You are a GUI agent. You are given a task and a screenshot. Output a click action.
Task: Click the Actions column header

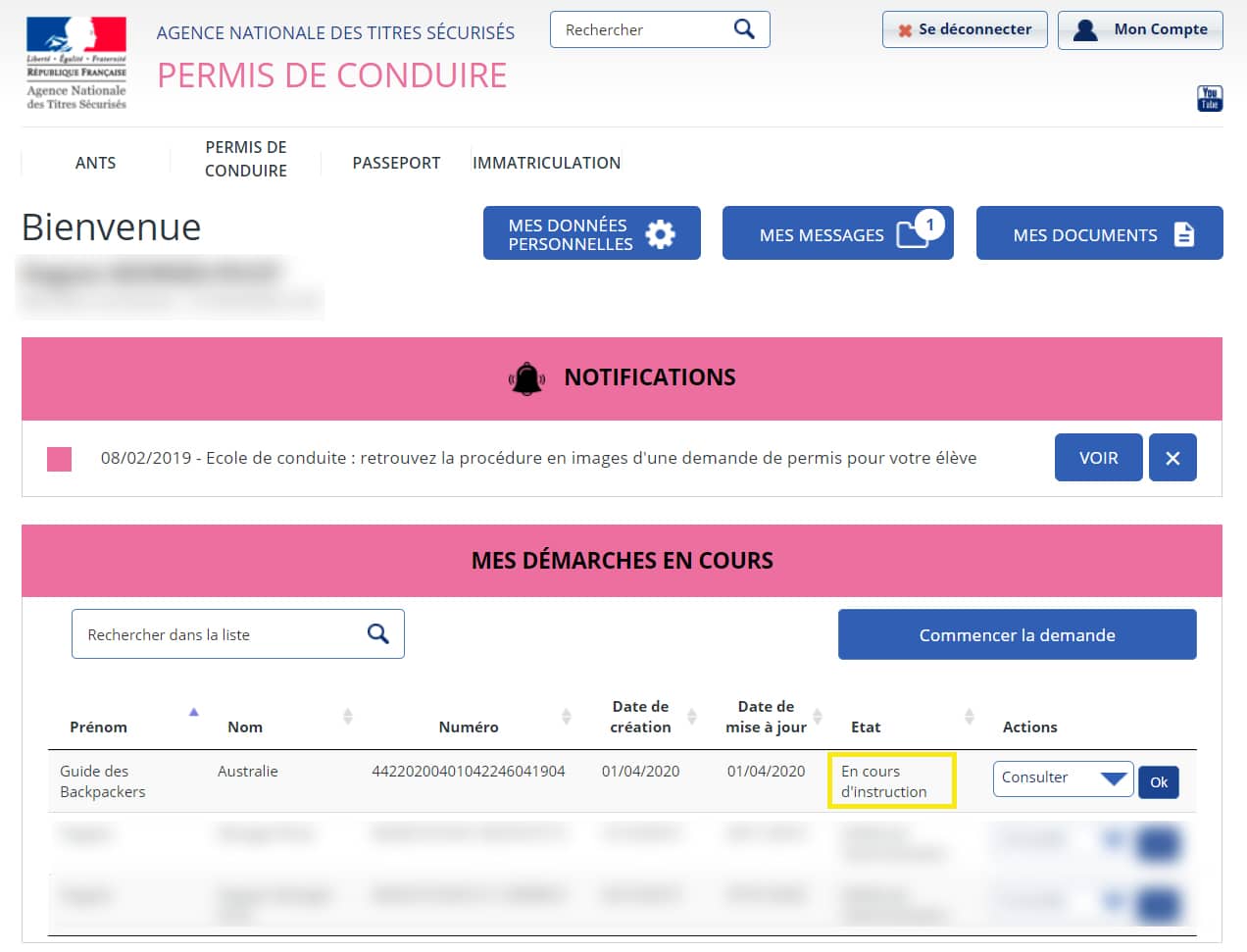1030,727
